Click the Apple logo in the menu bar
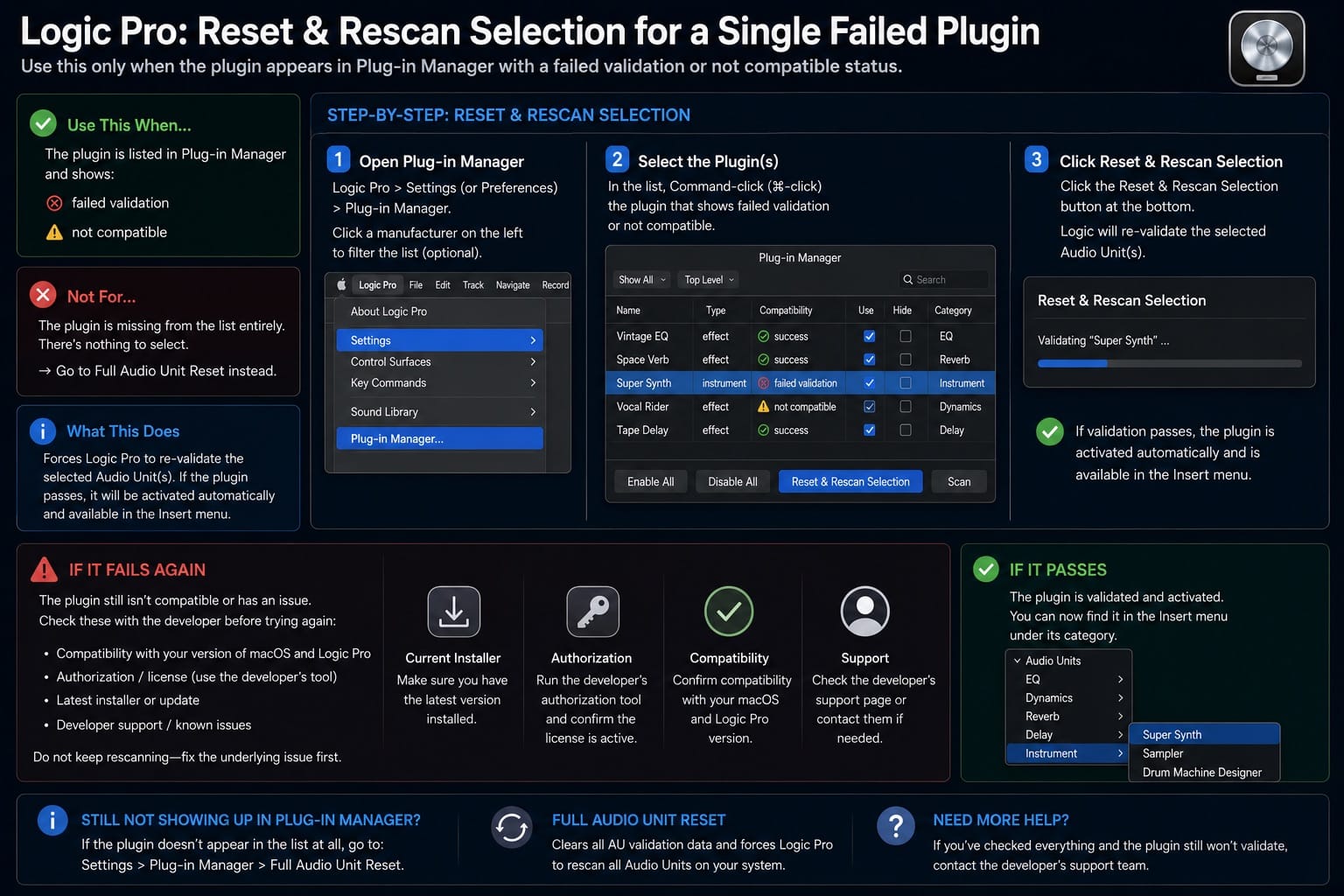The image size is (1344, 896). coord(341,284)
